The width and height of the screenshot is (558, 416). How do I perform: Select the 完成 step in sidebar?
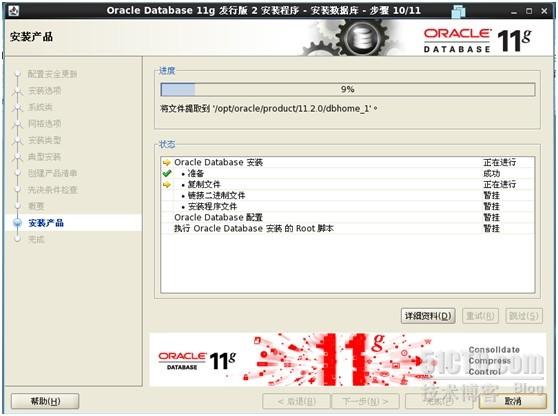coord(36,239)
